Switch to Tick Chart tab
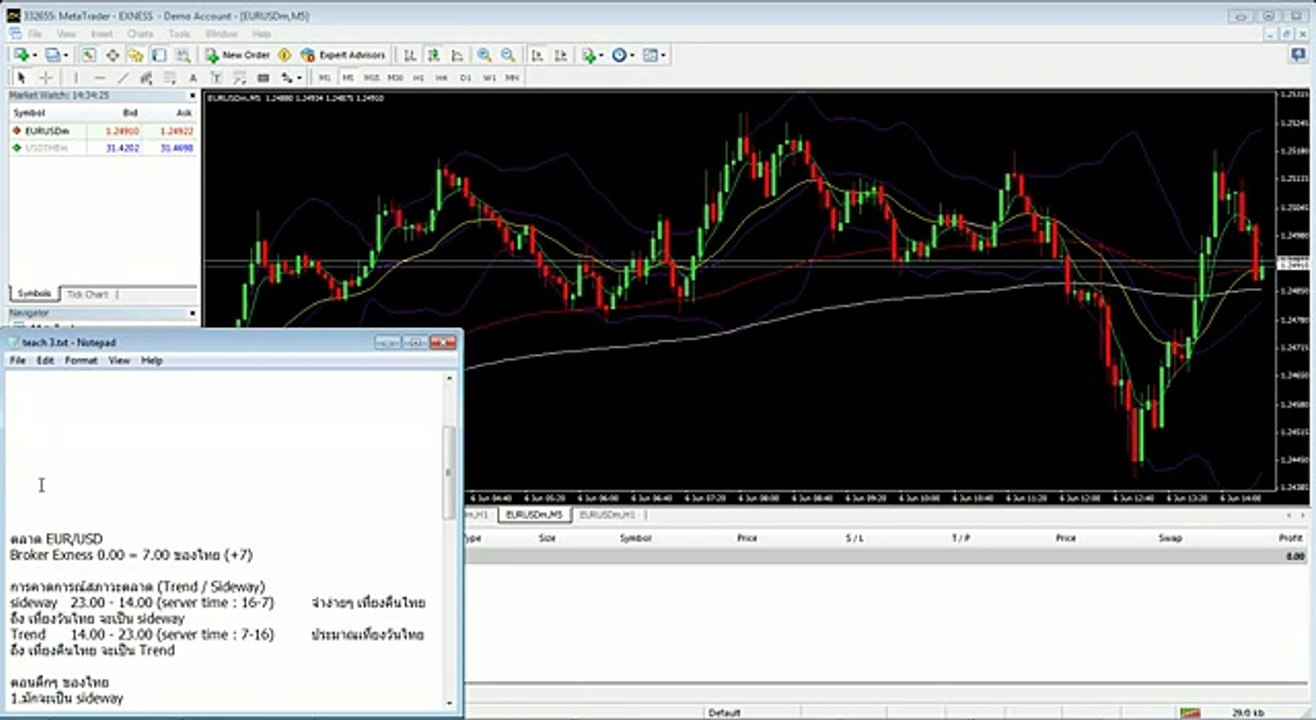This screenshot has width=1316, height=720. click(x=88, y=295)
